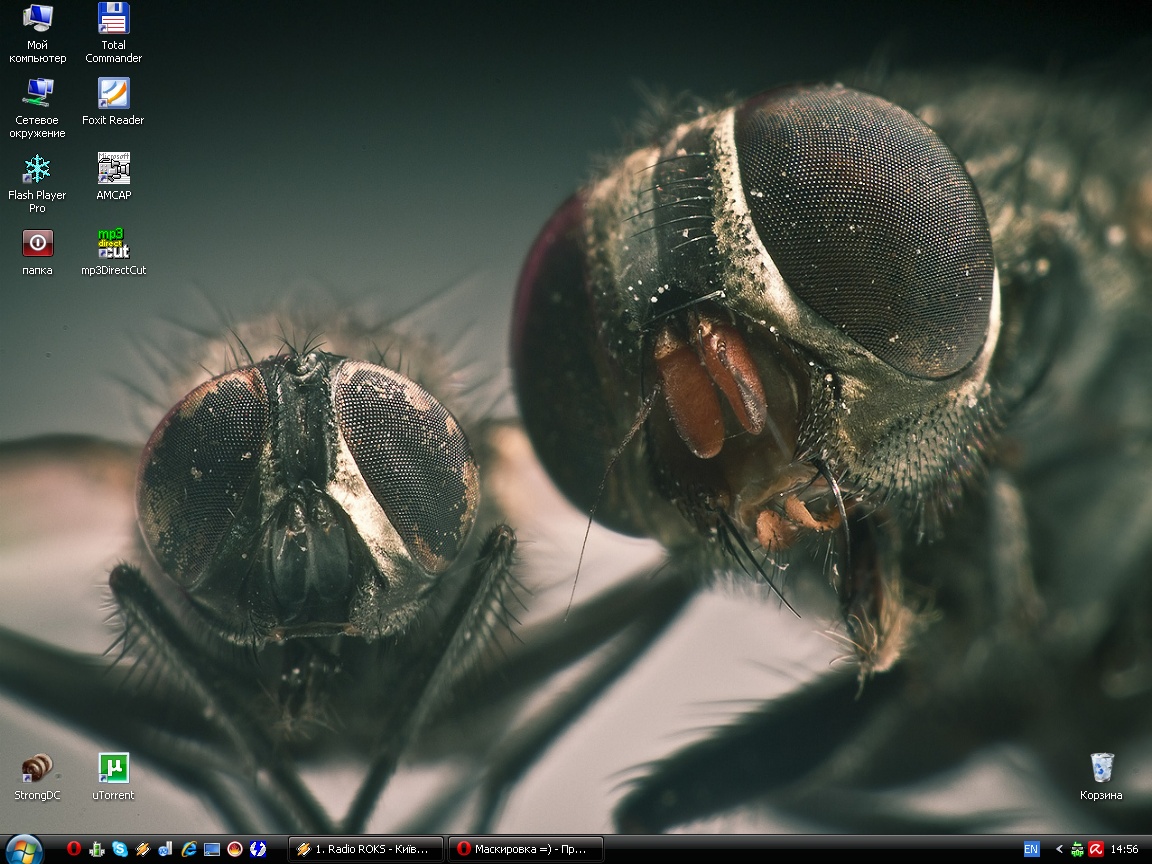This screenshot has width=1152, height=864.
Task: Expand hidden system tray icons arrow
Action: pyautogui.click(x=1059, y=849)
